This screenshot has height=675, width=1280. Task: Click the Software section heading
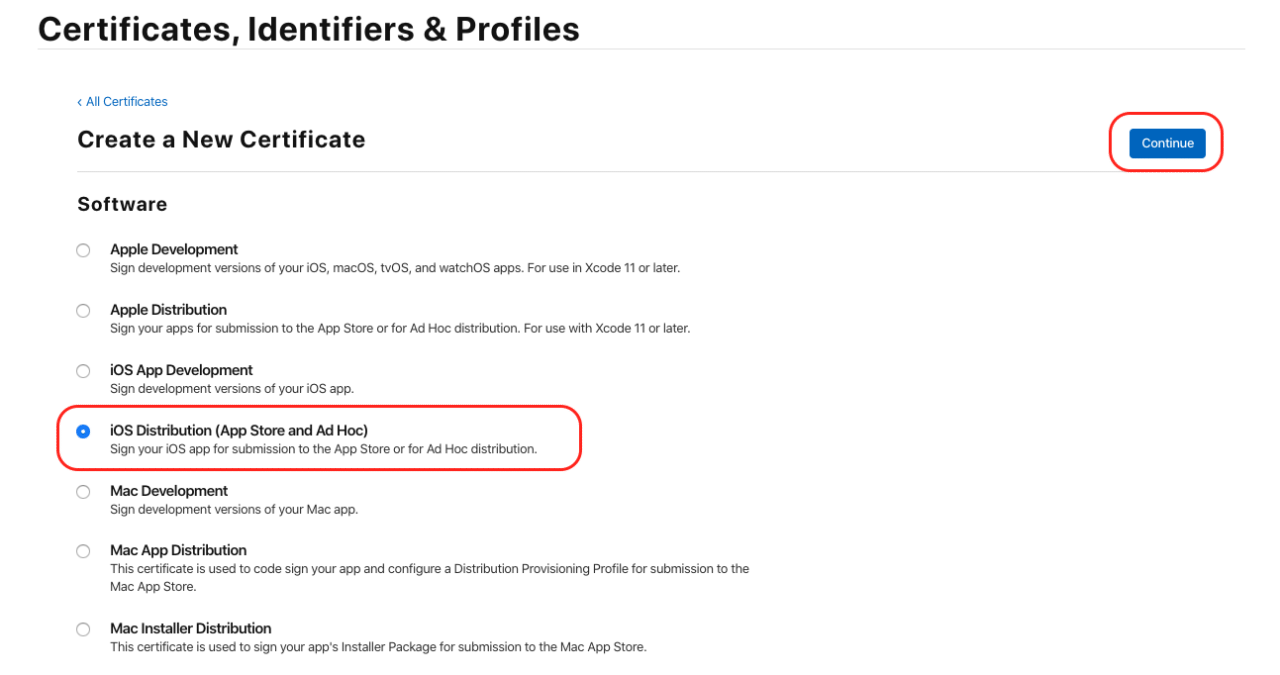122,204
